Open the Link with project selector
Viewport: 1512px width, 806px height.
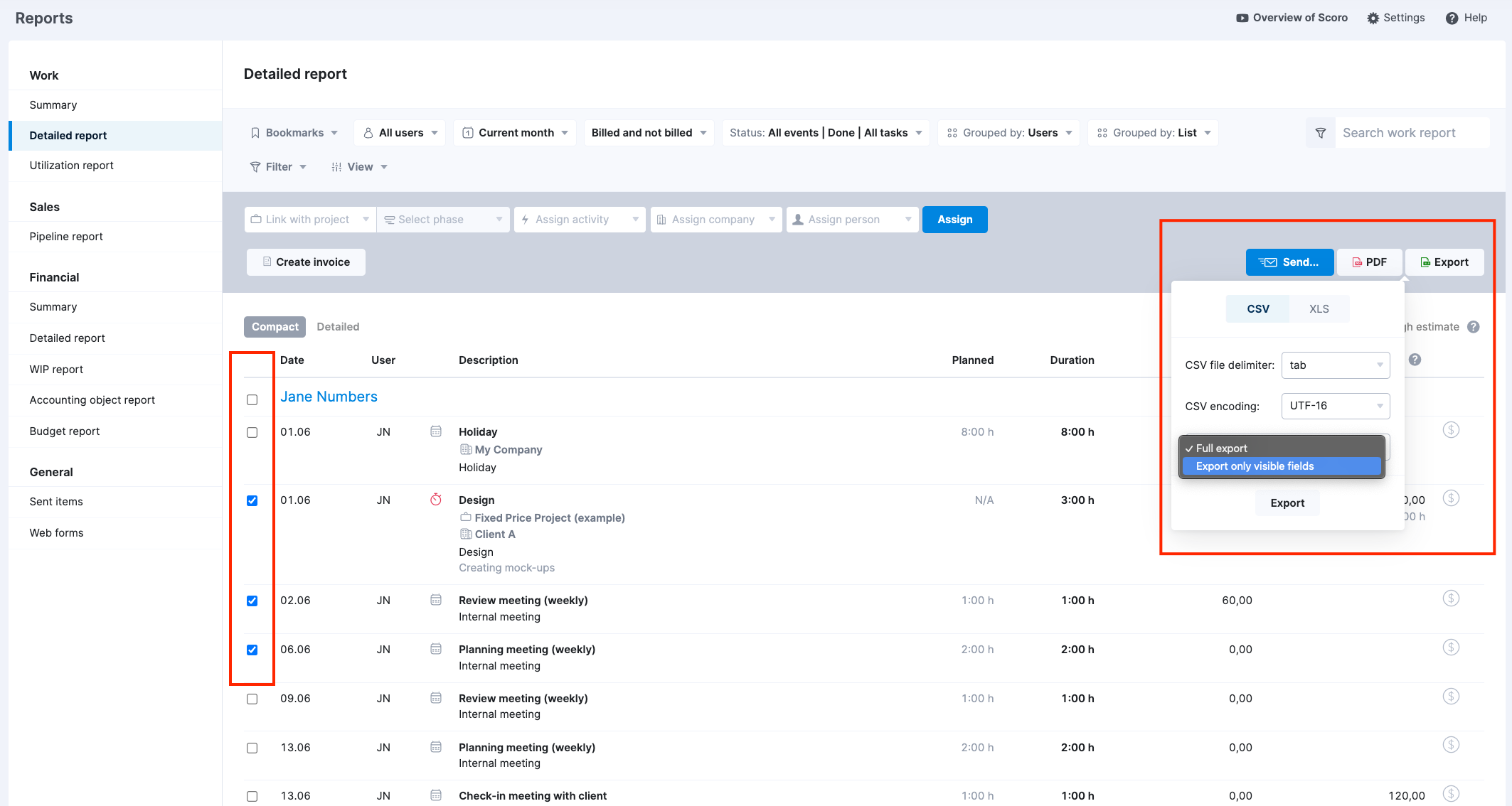[310, 220]
